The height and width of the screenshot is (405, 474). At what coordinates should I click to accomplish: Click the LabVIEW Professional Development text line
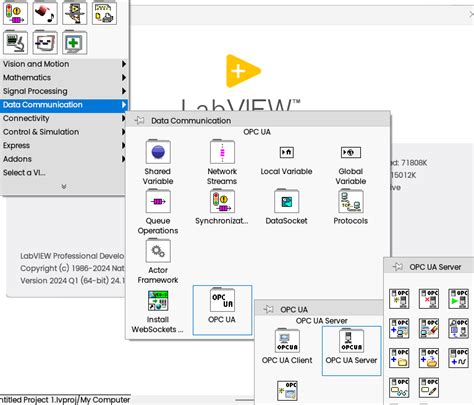coord(72,256)
